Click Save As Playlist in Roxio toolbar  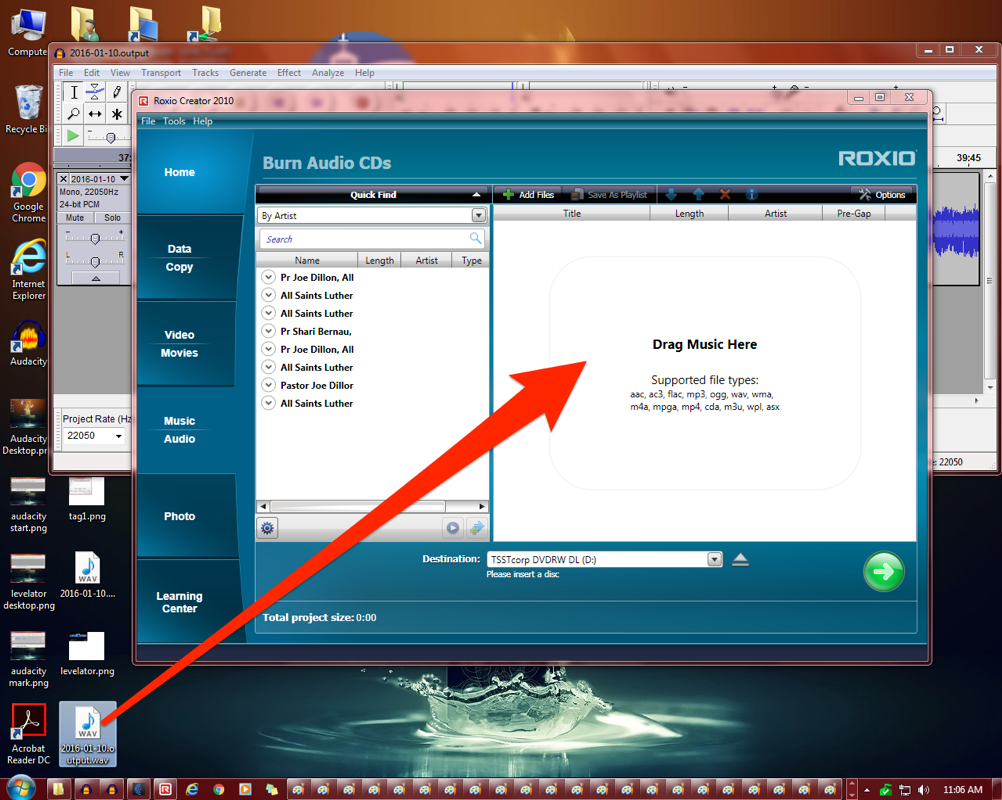(610, 194)
